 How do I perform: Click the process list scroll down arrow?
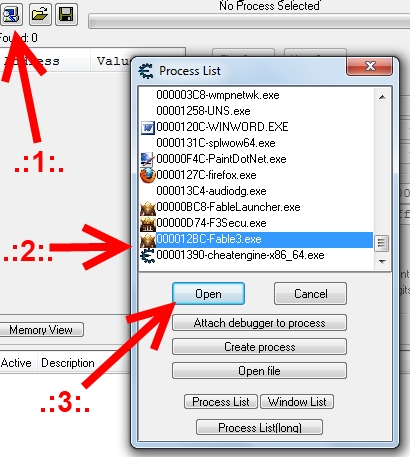(x=382, y=262)
